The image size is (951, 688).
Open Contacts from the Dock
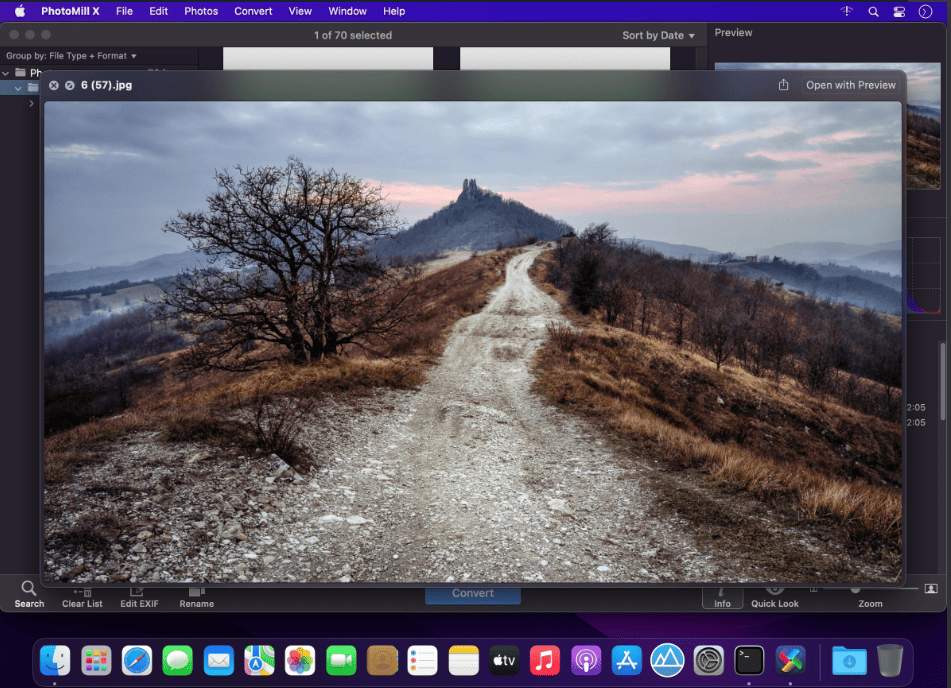381,660
